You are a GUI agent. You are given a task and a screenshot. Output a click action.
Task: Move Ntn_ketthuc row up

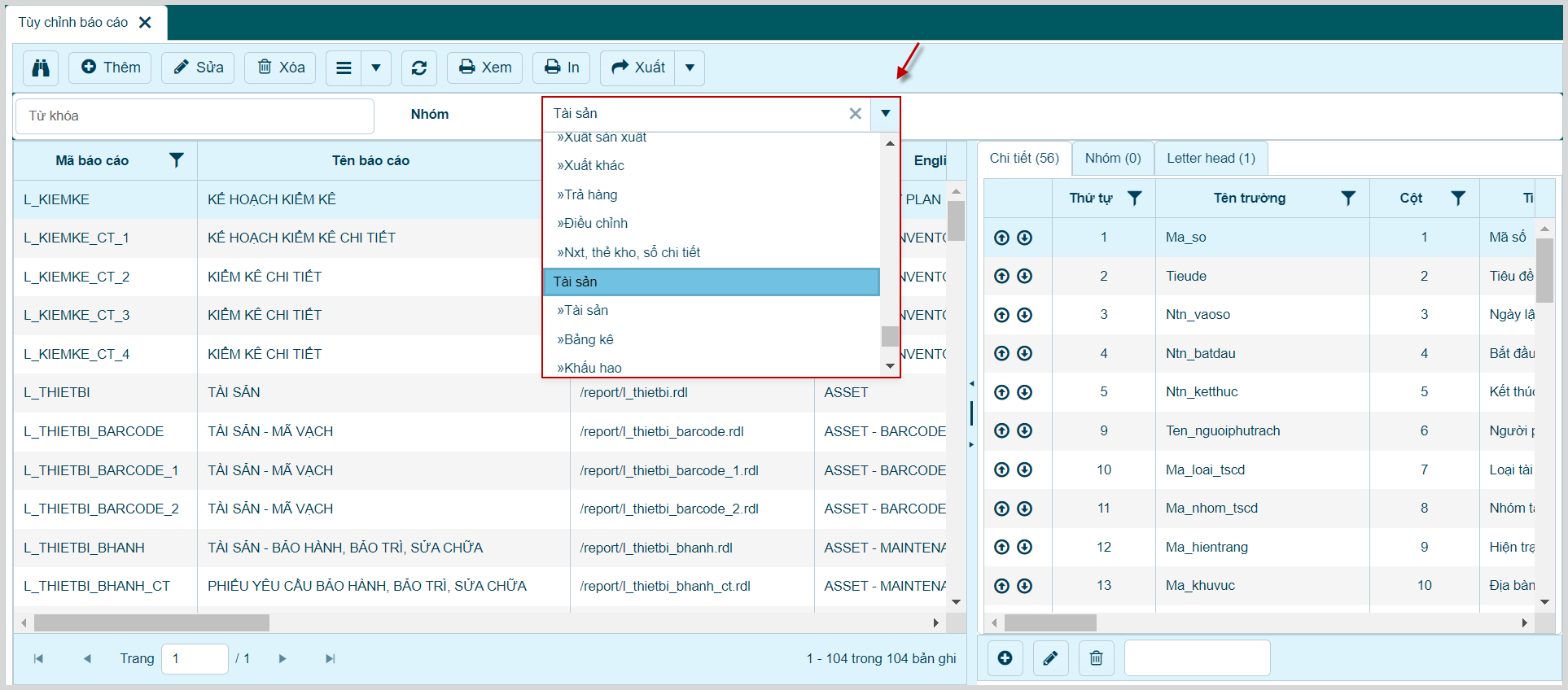pyautogui.click(x=1001, y=392)
